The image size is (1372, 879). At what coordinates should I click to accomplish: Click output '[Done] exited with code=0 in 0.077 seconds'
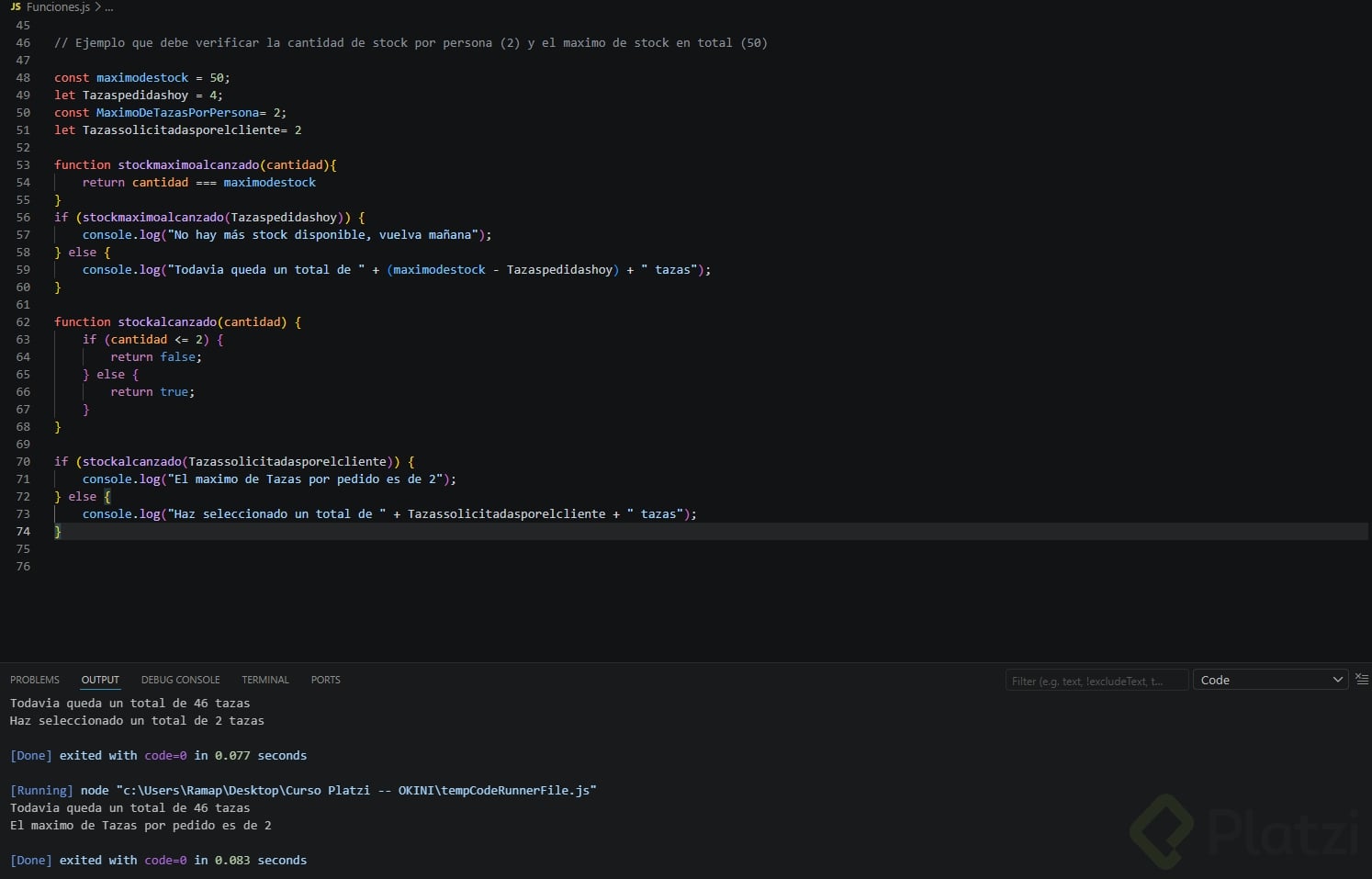tap(158, 756)
